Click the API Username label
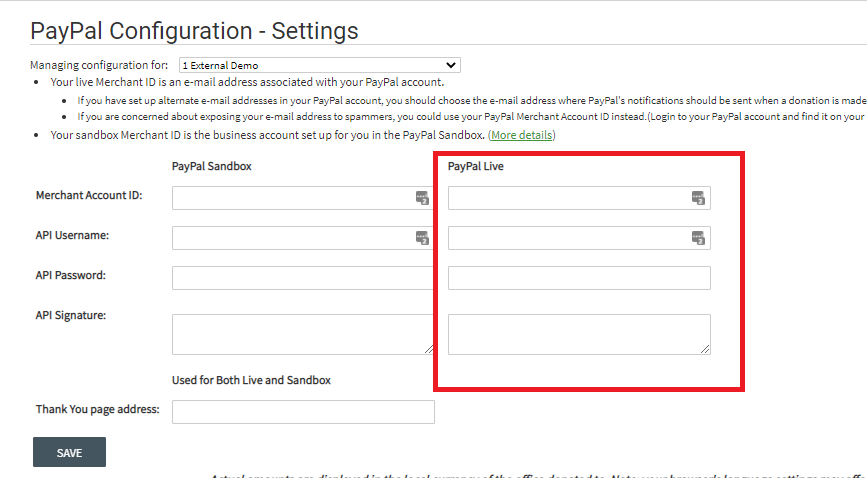 [x=72, y=235]
